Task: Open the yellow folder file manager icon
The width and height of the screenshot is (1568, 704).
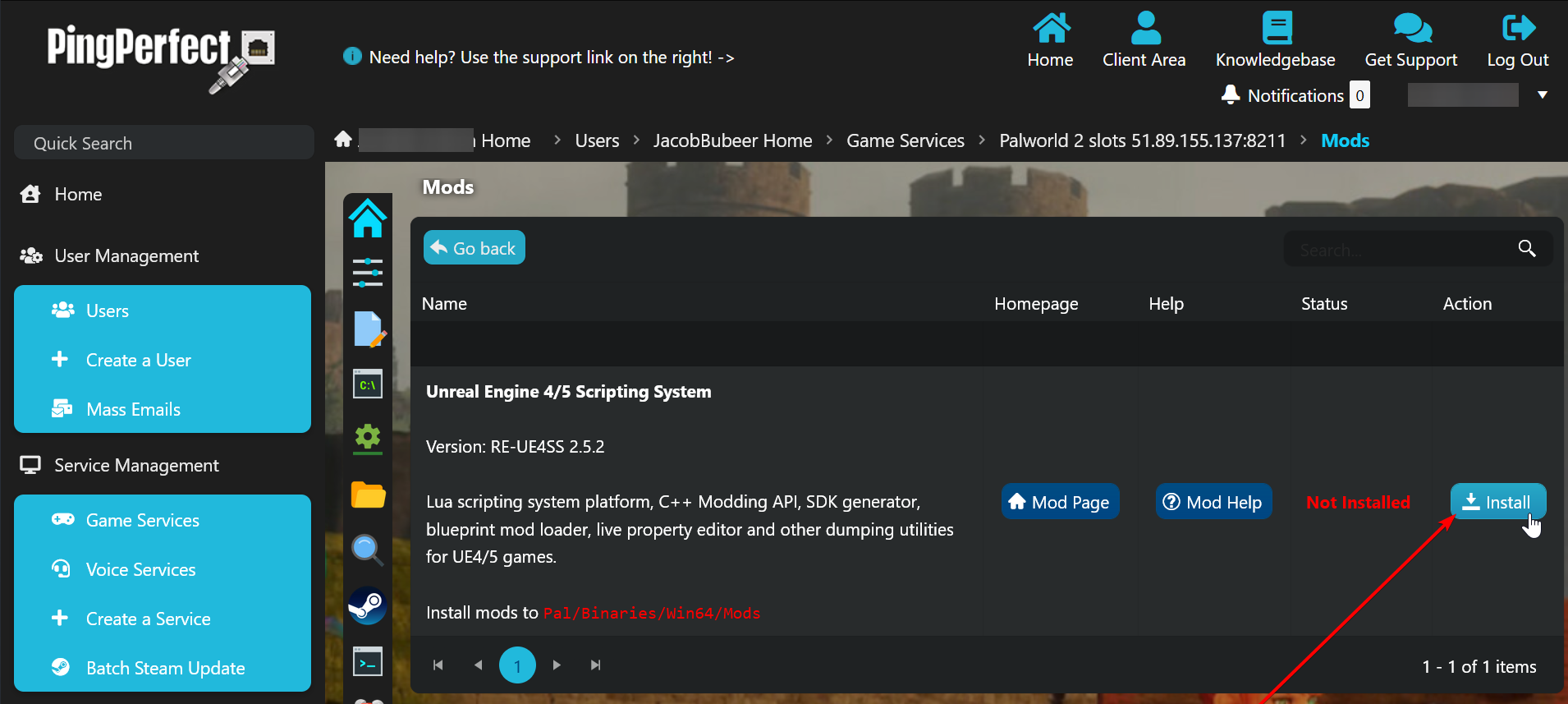Action: point(367,495)
